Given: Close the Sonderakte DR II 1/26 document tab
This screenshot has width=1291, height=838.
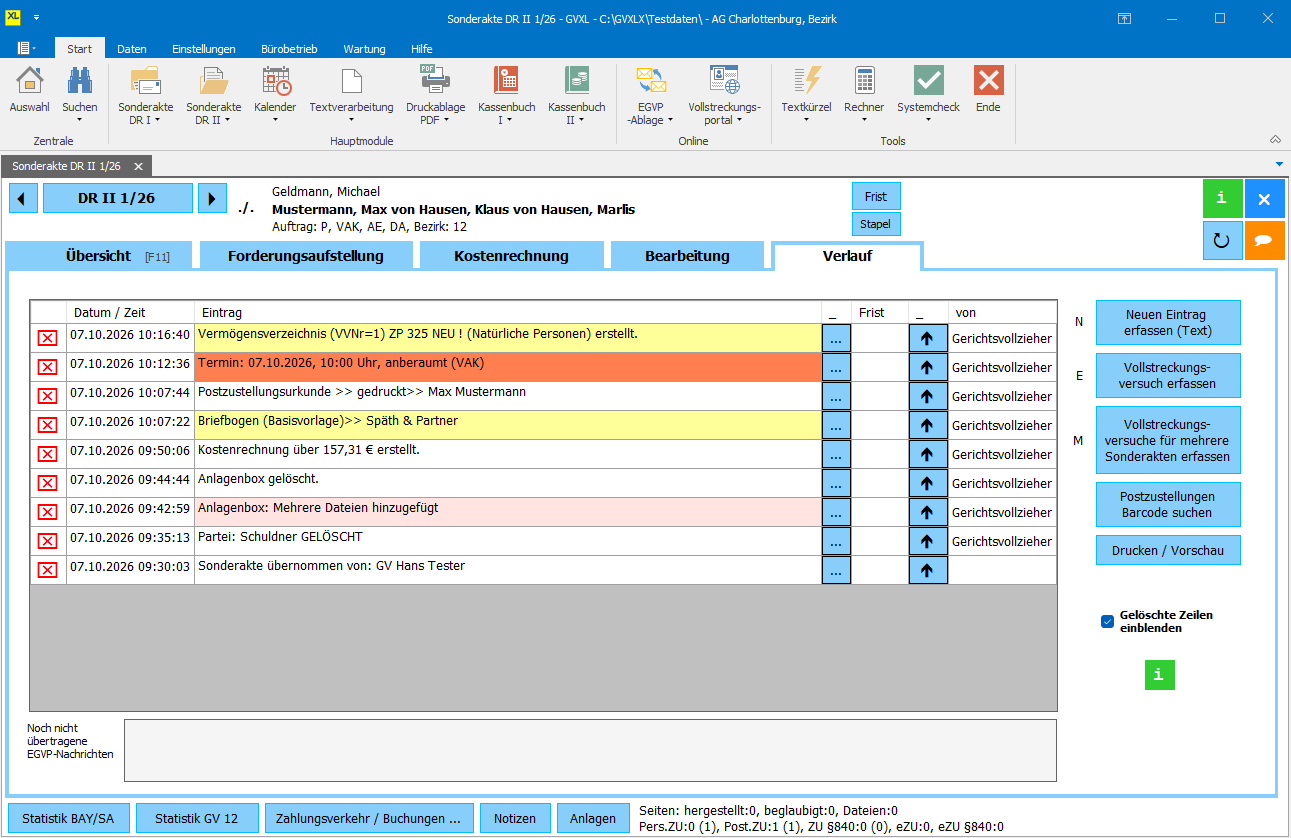Looking at the screenshot, I should click(x=139, y=166).
